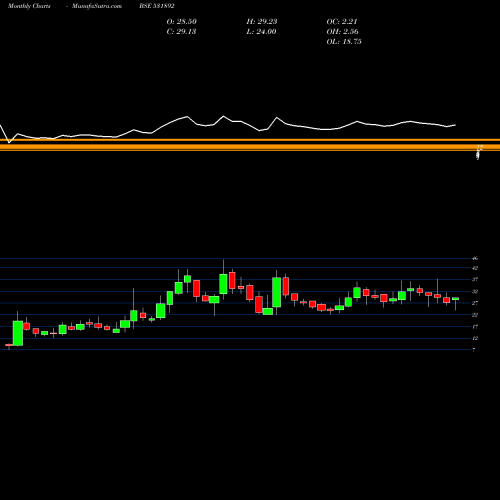
Task: Click the price axis label 42
Action: (475, 268)
